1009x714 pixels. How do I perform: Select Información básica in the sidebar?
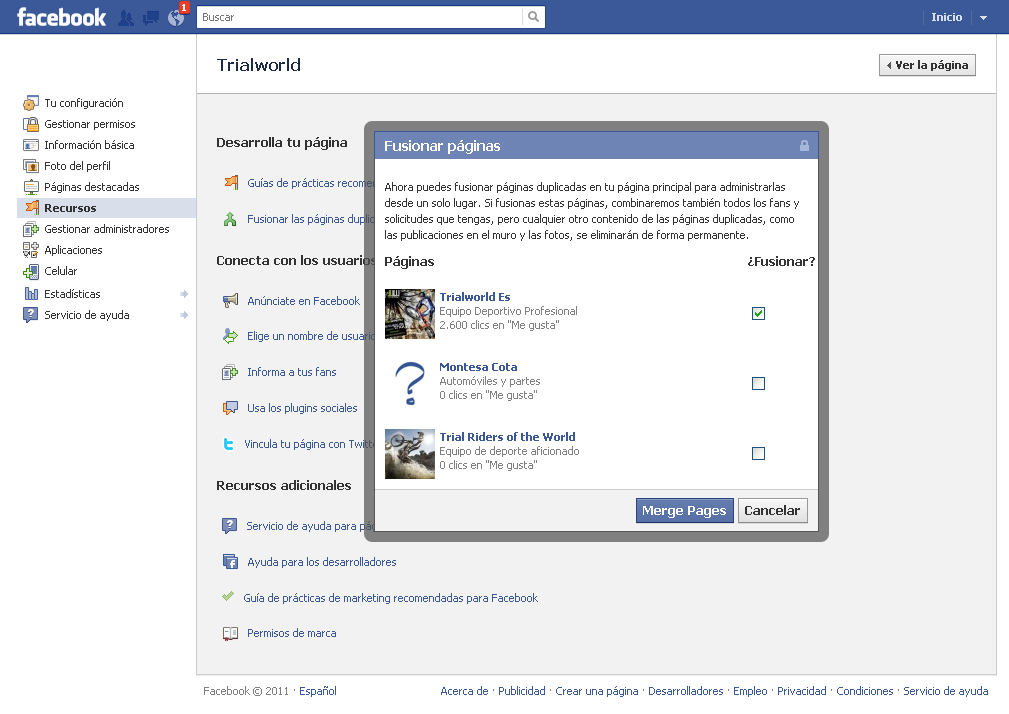click(x=89, y=145)
